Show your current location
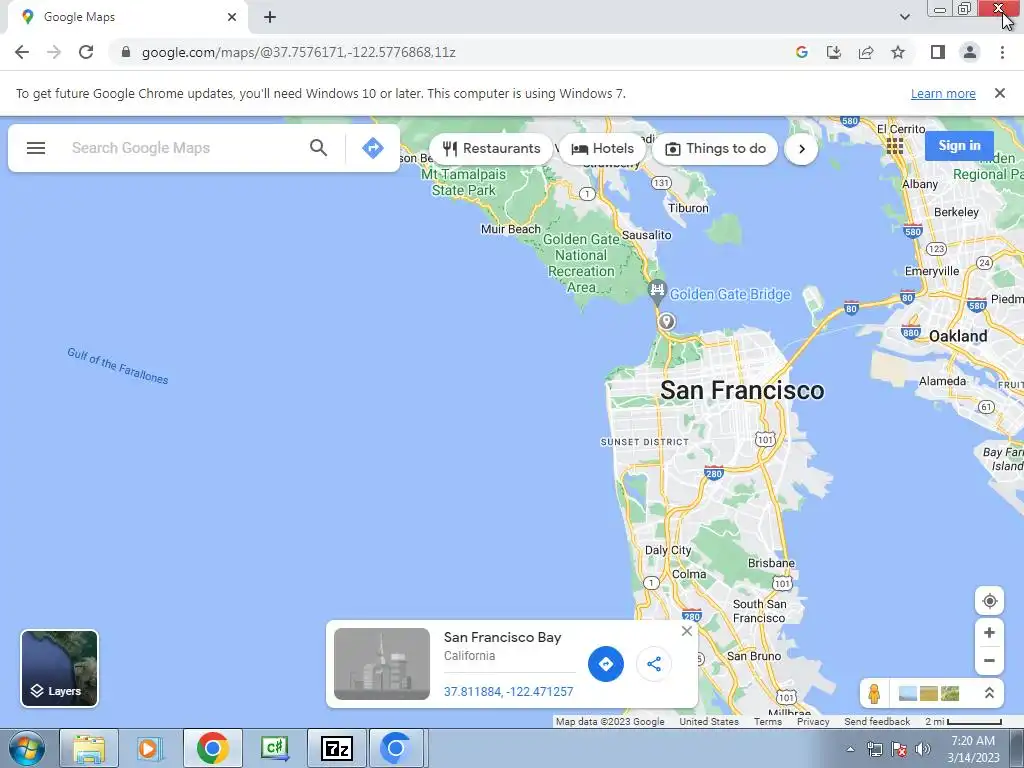Image resolution: width=1024 pixels, height=768 pixels. (989, 601)
